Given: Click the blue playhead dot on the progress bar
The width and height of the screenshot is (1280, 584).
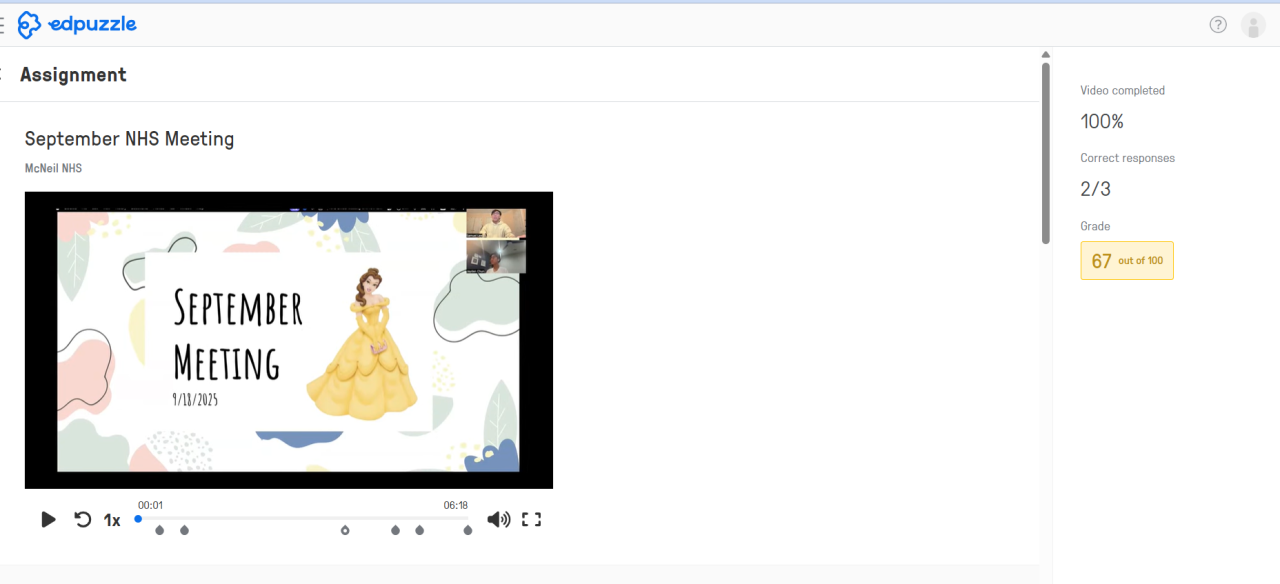Looking at the screenshot, I should point(138,519).
